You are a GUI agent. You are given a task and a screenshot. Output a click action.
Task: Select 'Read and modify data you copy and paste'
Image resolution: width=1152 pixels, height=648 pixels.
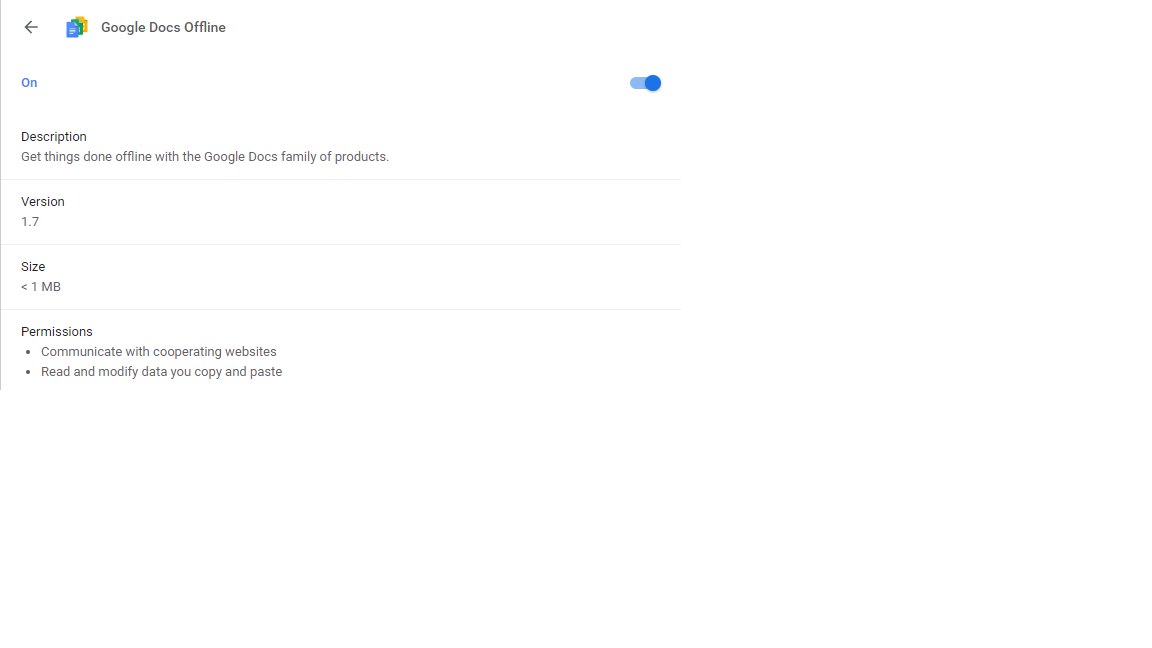point(162,372)
